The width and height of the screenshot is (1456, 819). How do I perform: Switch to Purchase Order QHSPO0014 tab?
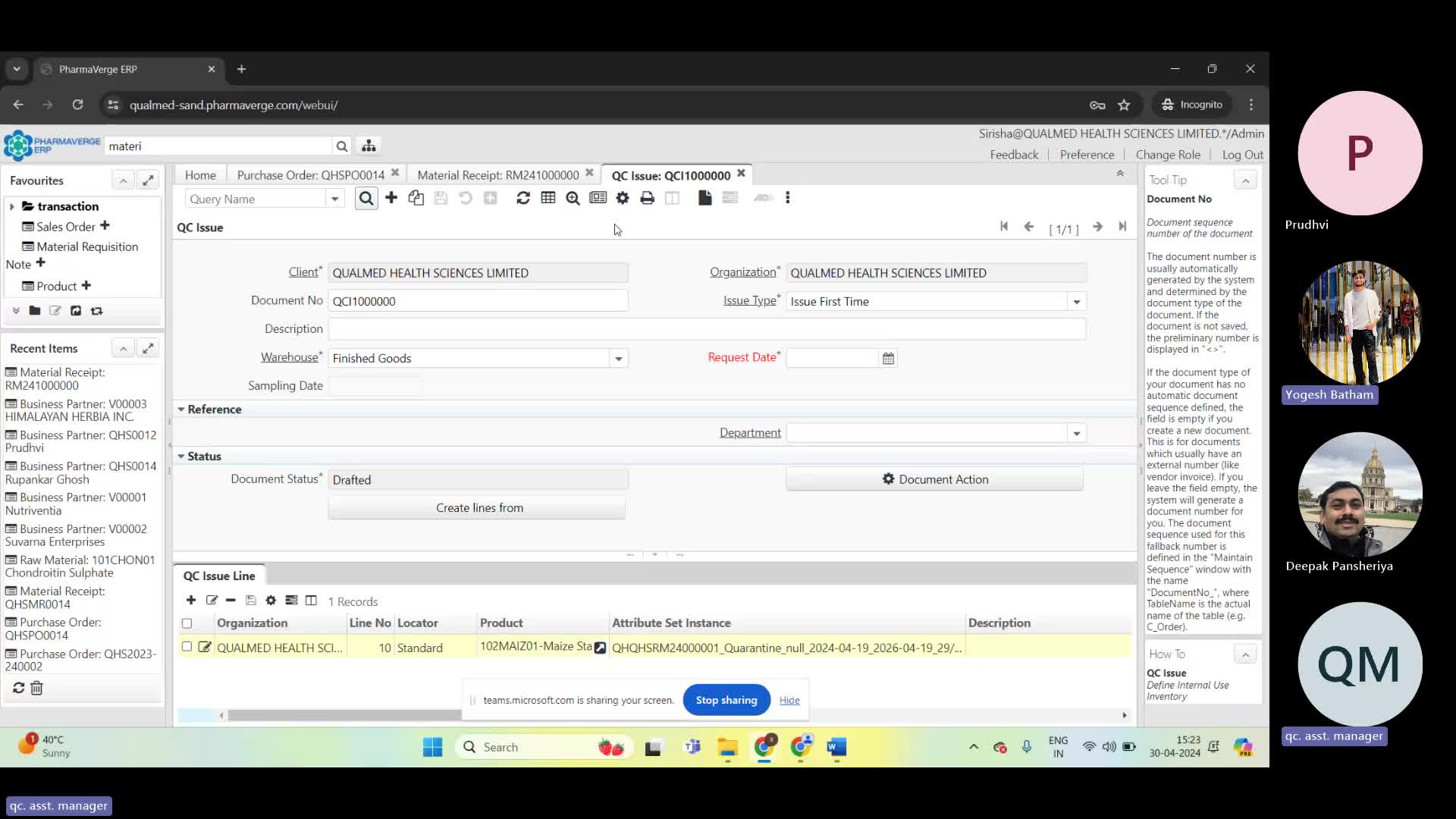[x=311, y=175]
